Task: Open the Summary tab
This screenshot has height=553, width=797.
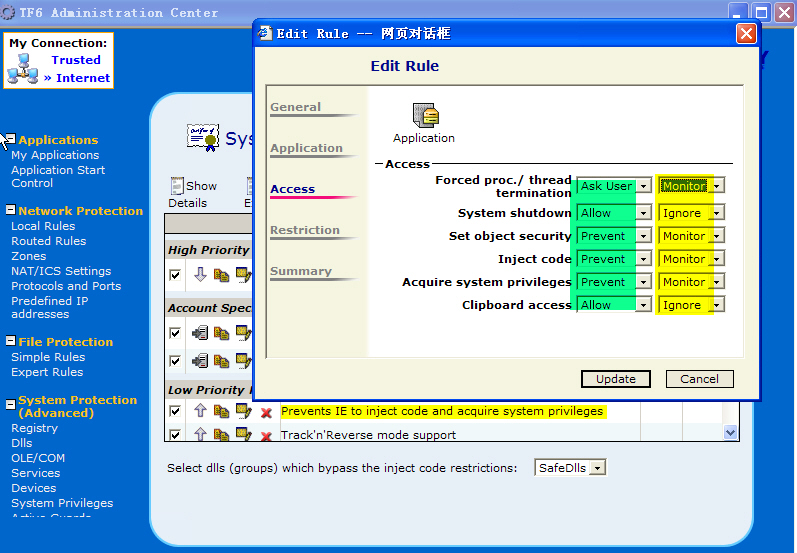Action: click(300, 271)
